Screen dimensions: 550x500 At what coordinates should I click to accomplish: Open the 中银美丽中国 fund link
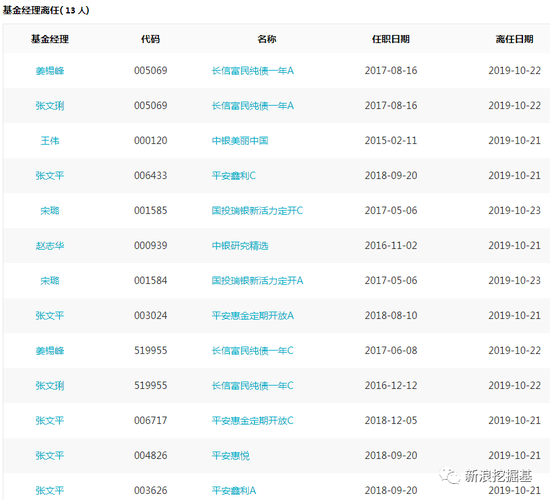tap(240, 141)
